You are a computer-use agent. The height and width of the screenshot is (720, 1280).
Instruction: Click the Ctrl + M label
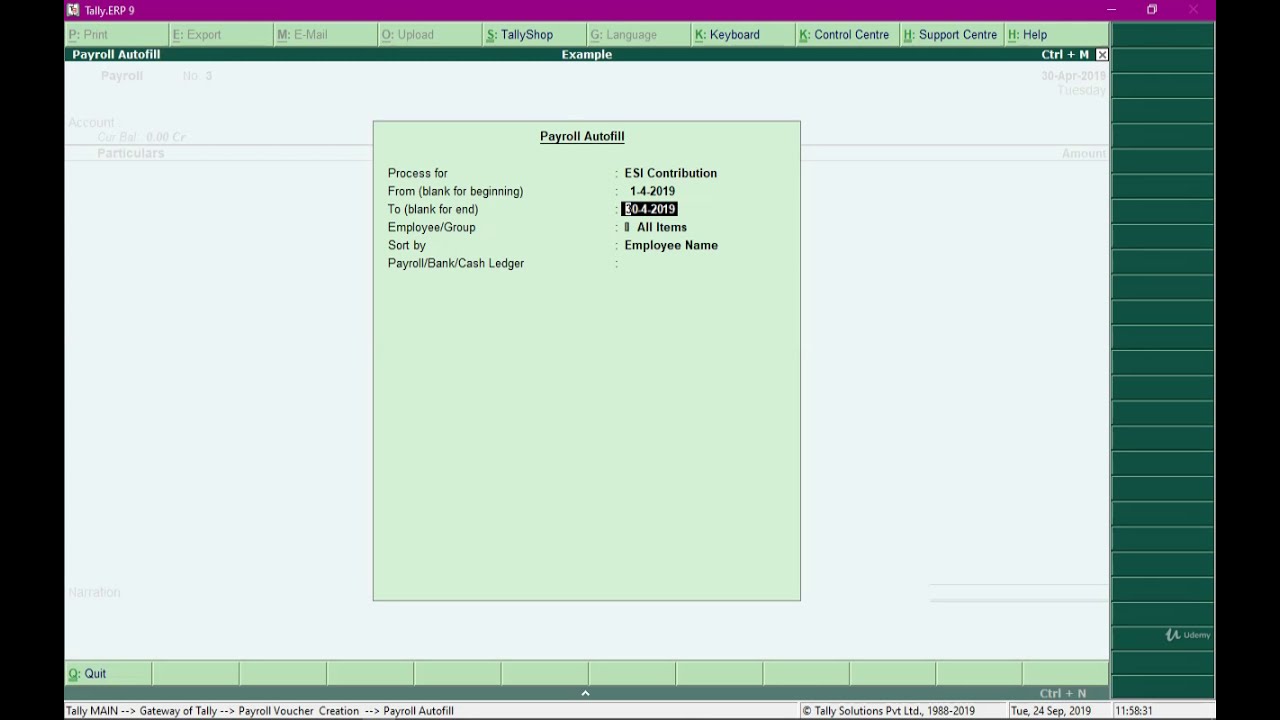click(x=1065, y=55)
